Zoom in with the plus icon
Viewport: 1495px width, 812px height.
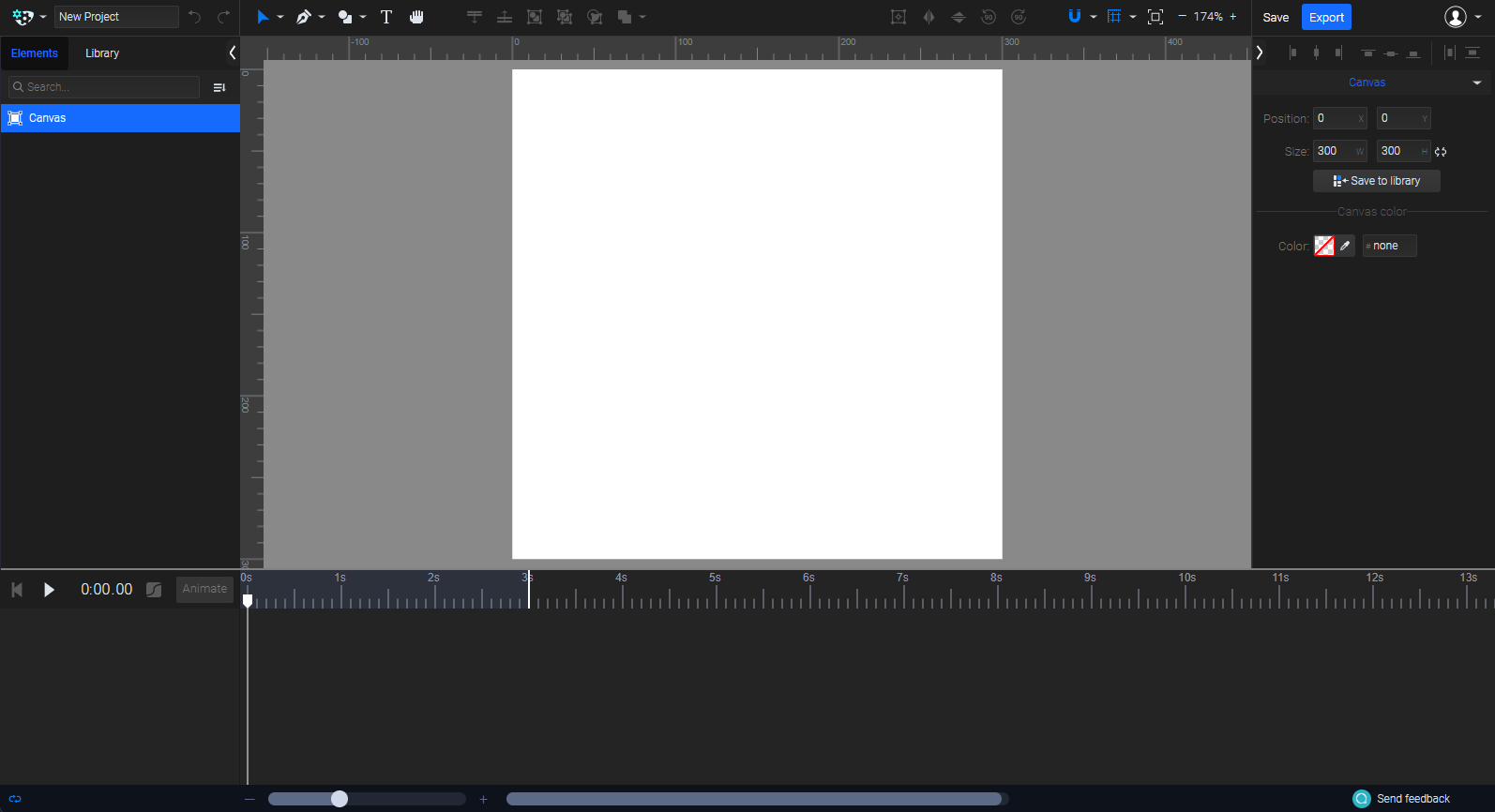pyautogui.click(x=1233, y=17)
